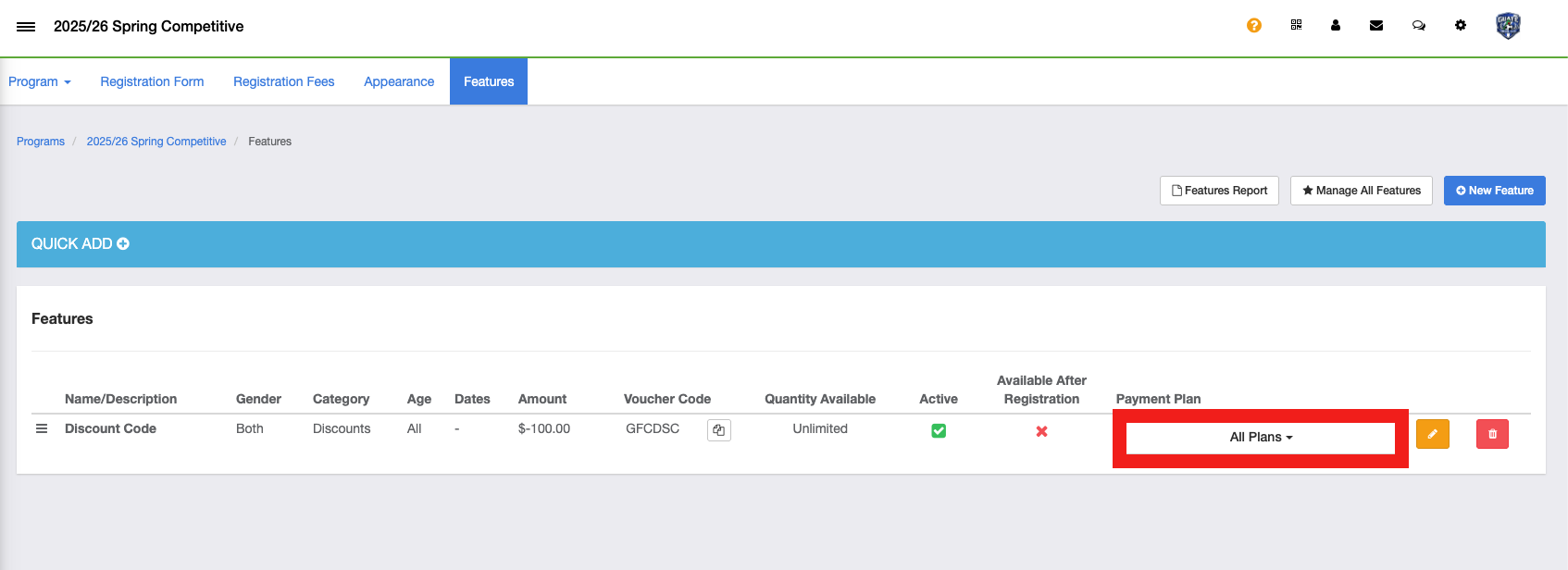Viewport: 1568px width, 570px height.
Task: Open the envelope messages icon
Action: pyautogui.click(x=1376, y=26)
